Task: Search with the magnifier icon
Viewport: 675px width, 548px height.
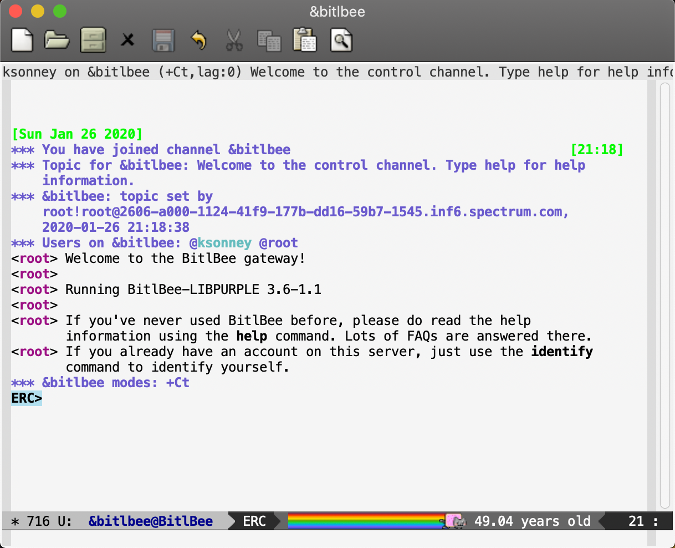Action: tap(342, 40)
